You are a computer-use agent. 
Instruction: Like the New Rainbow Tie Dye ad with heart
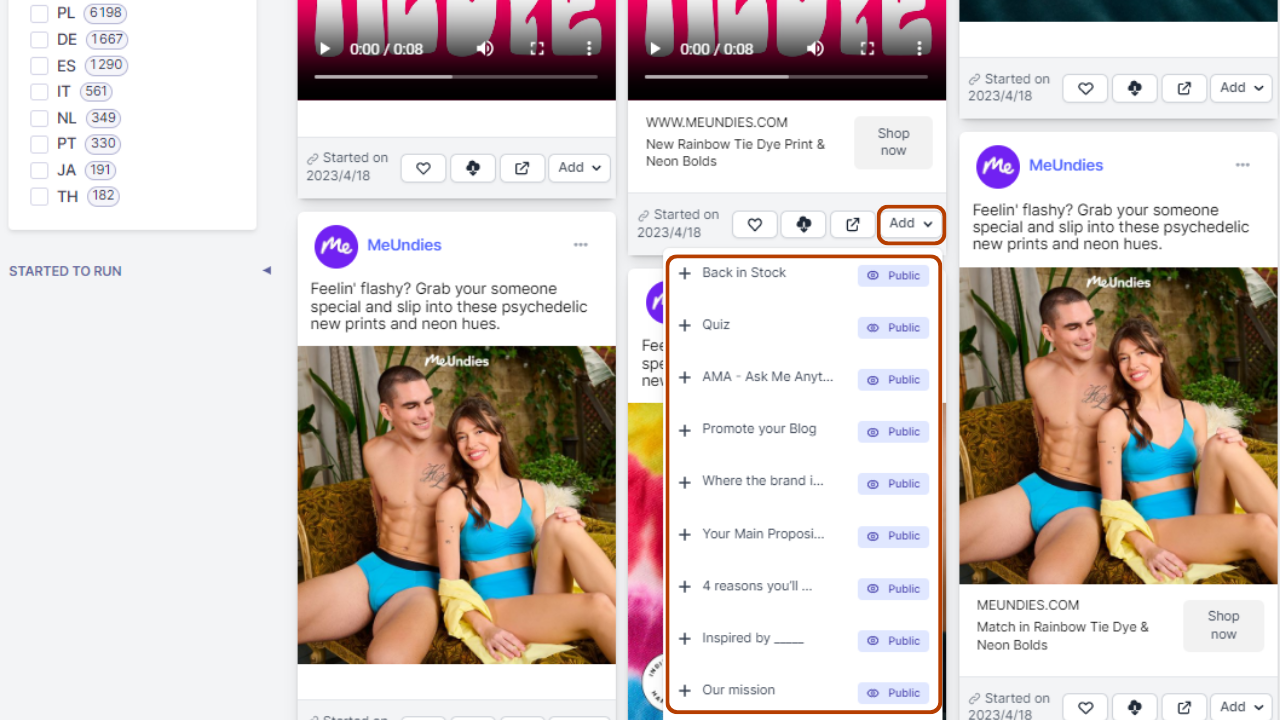pos(755,224)
